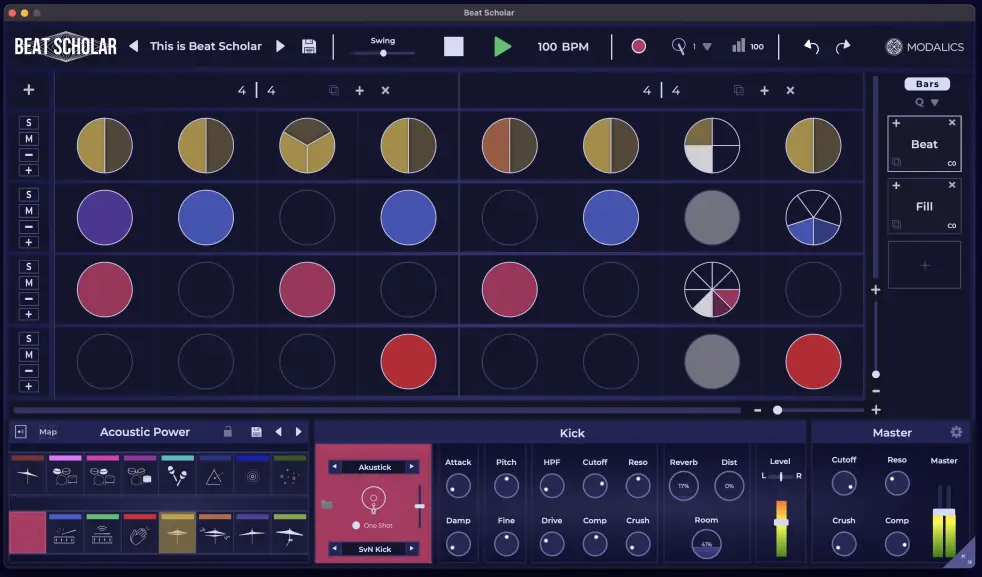Open the Master settings gear

point(956,432)
